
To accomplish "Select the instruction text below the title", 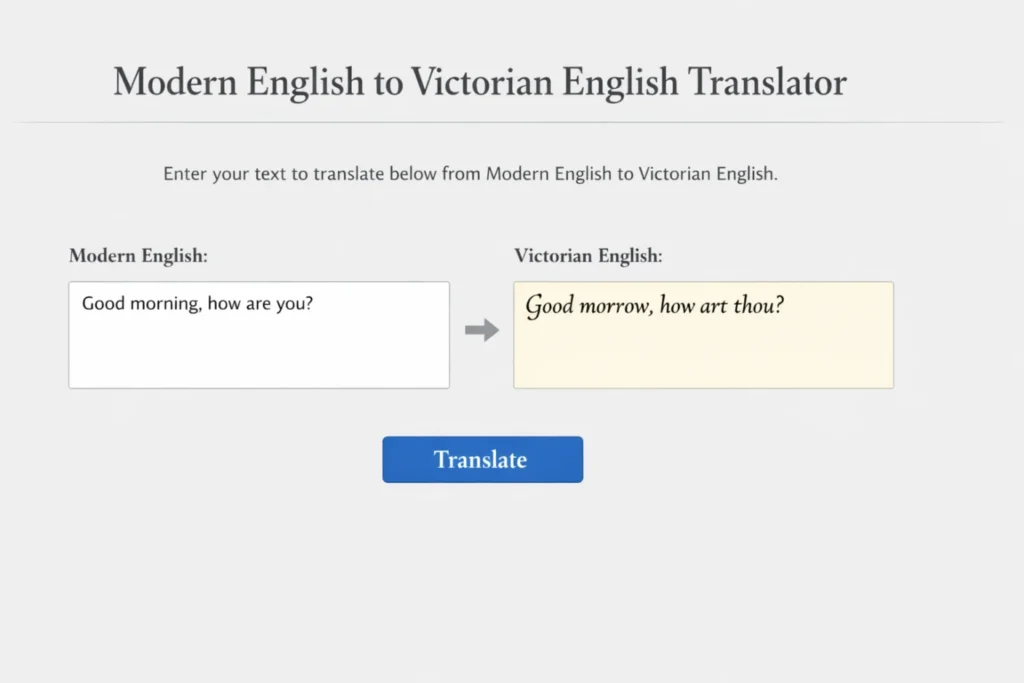I will tap(470, 173).
